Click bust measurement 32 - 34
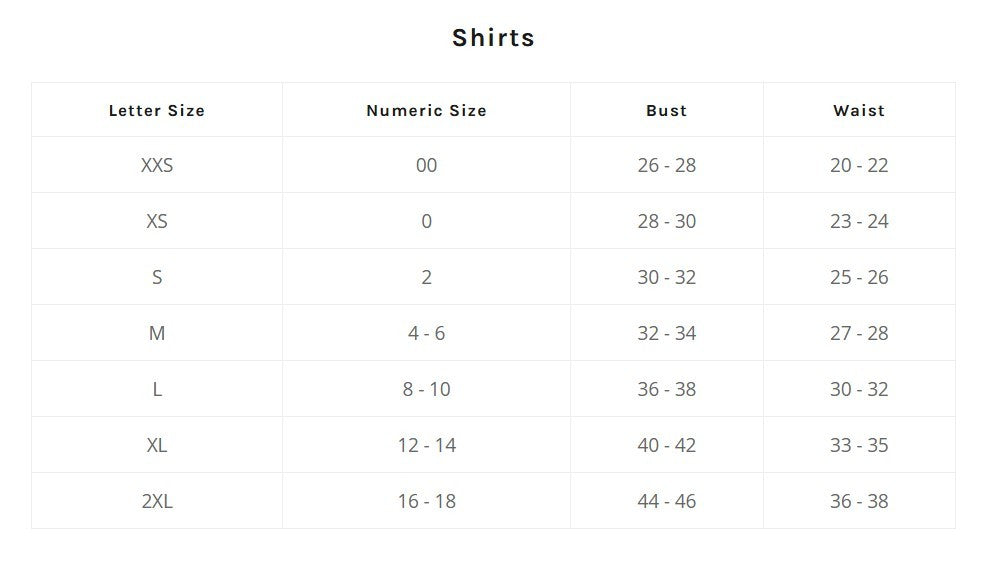The width and height of the screenshot is (988, 566). point(666,333)
